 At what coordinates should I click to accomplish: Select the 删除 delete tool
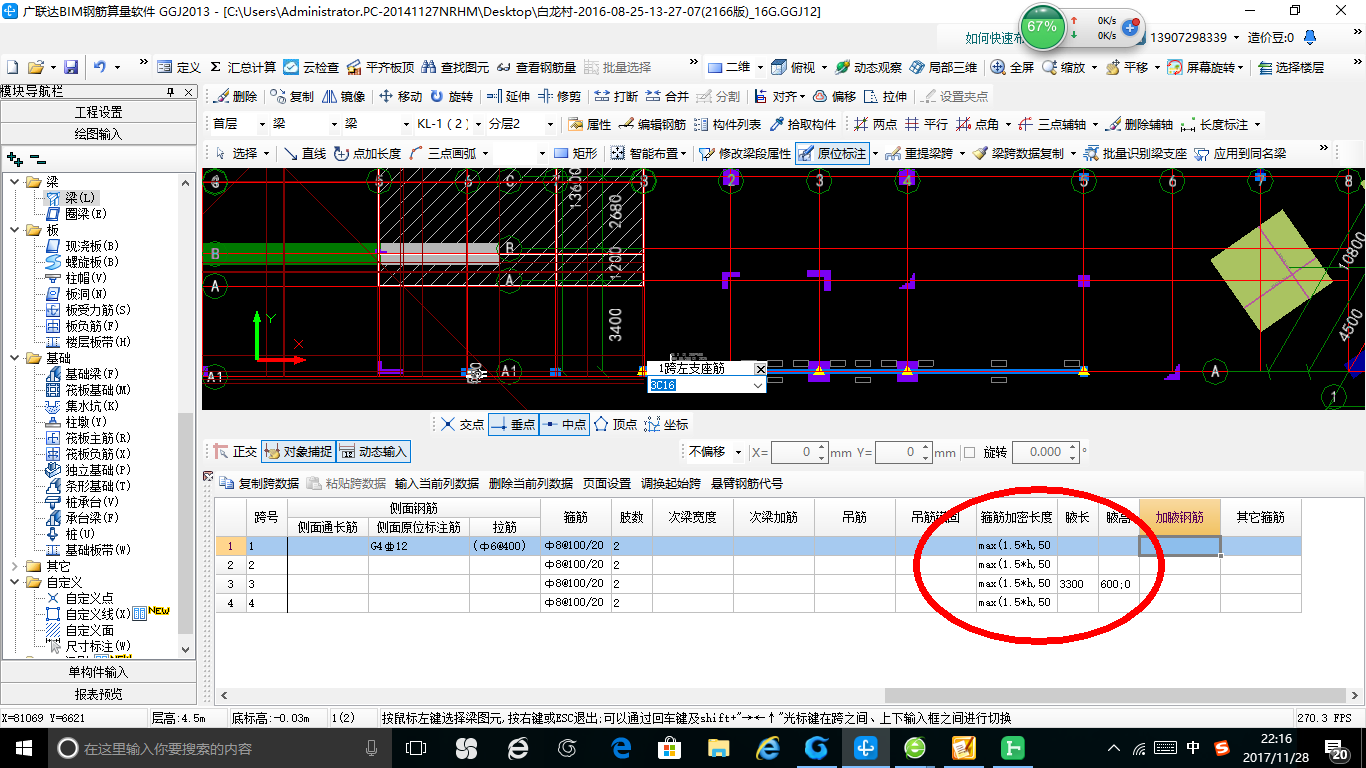click(x=236, y=96)
